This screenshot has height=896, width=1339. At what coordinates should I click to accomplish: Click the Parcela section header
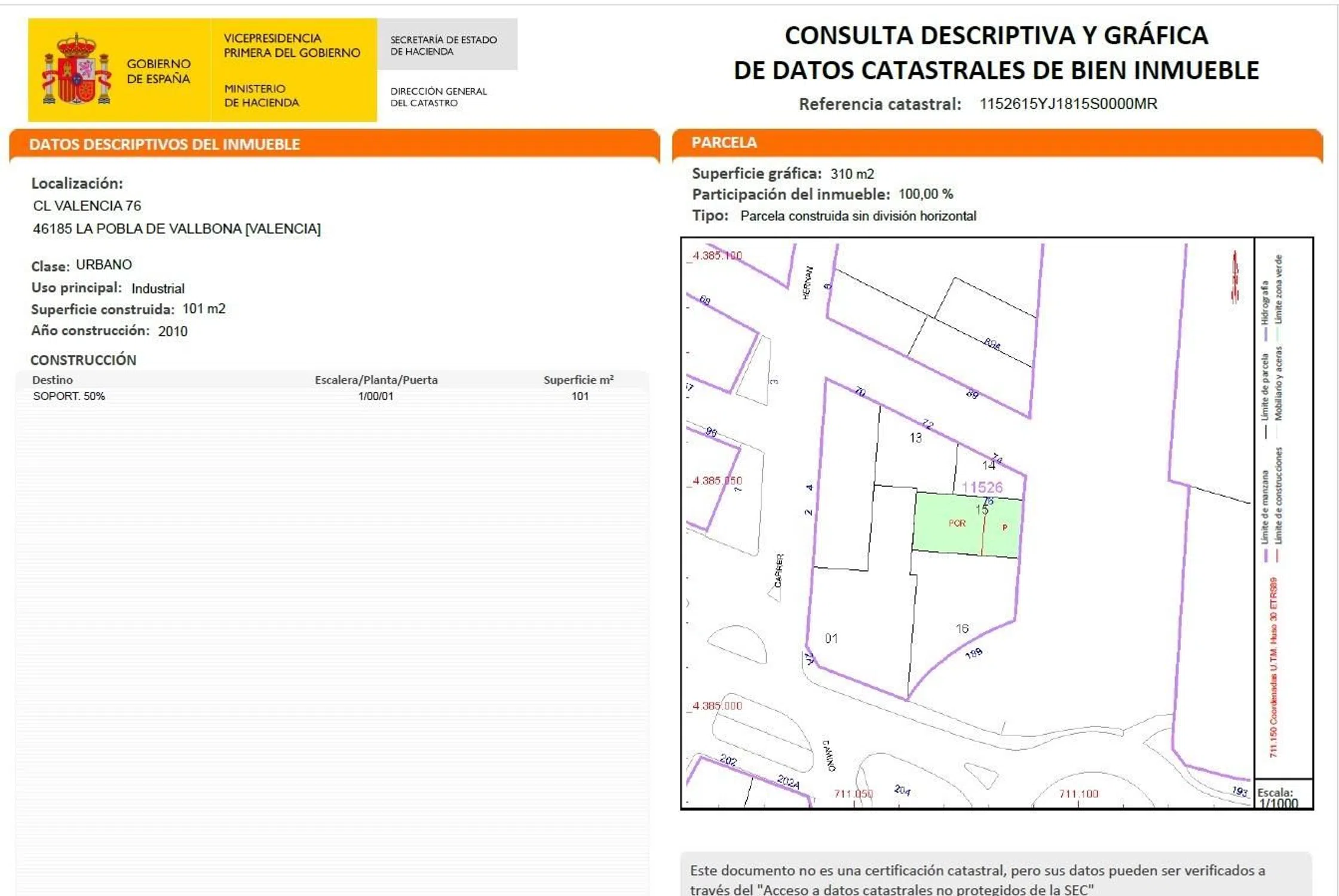pyautogui.click(x=724, y=143)
